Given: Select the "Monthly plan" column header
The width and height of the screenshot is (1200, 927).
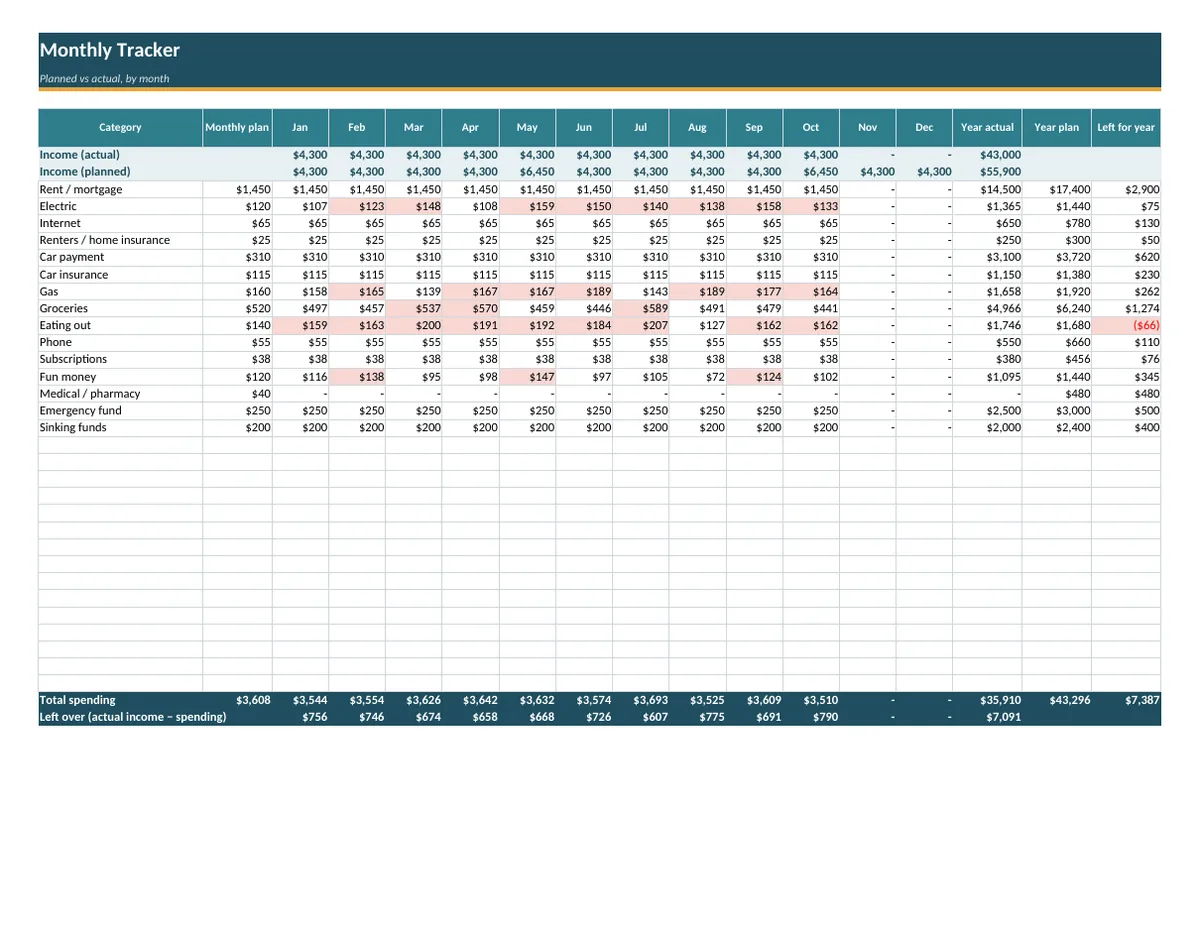Looking at the screenshot, I should click(237, 127).
